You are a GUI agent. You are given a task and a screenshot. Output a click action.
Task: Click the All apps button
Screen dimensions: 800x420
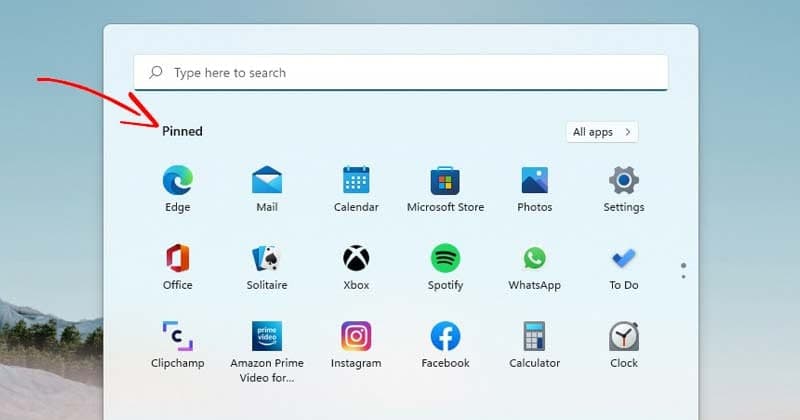(x=602, y=132)
